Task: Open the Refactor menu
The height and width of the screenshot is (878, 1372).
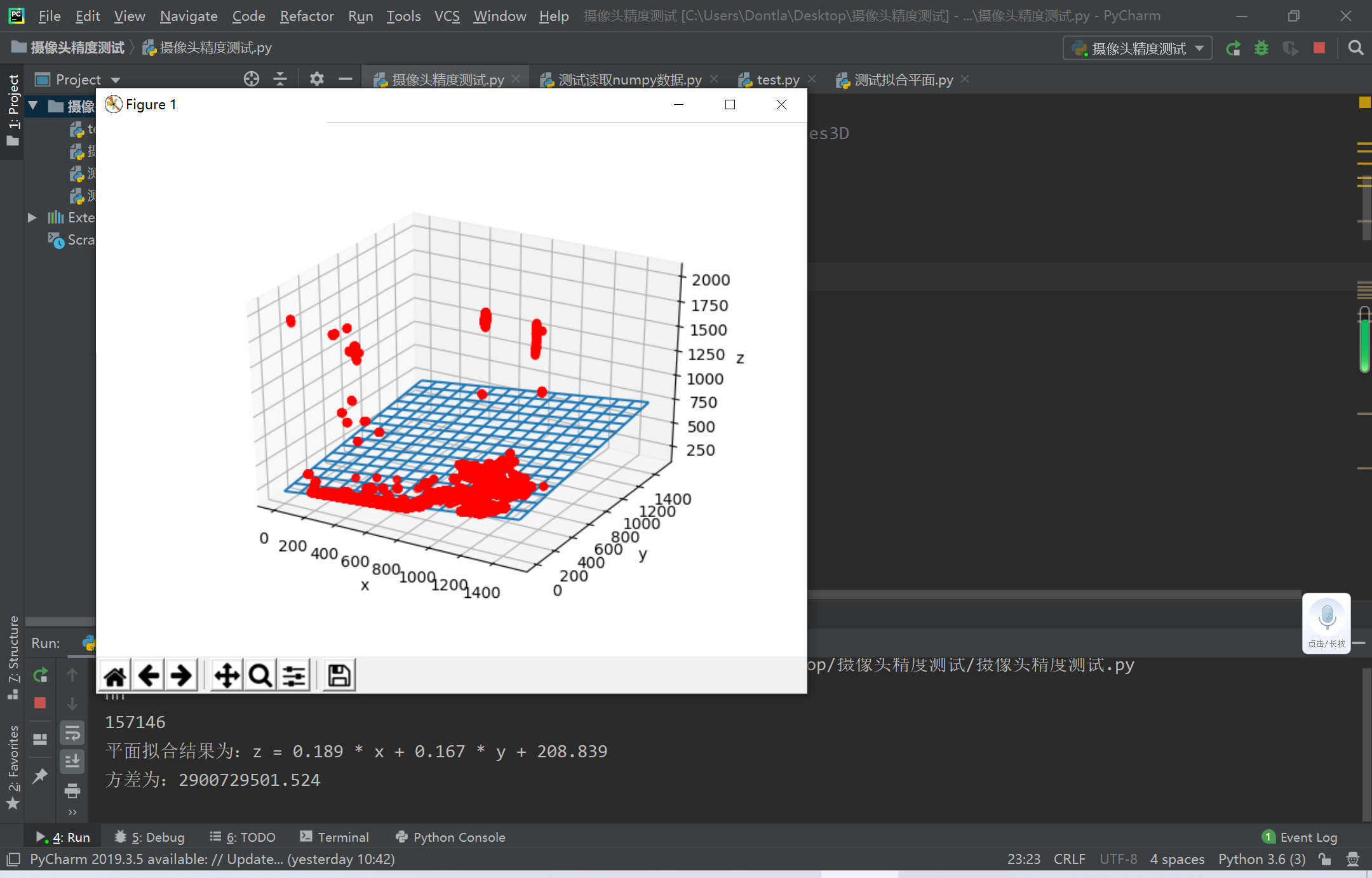Action: (x=307, y=16)
